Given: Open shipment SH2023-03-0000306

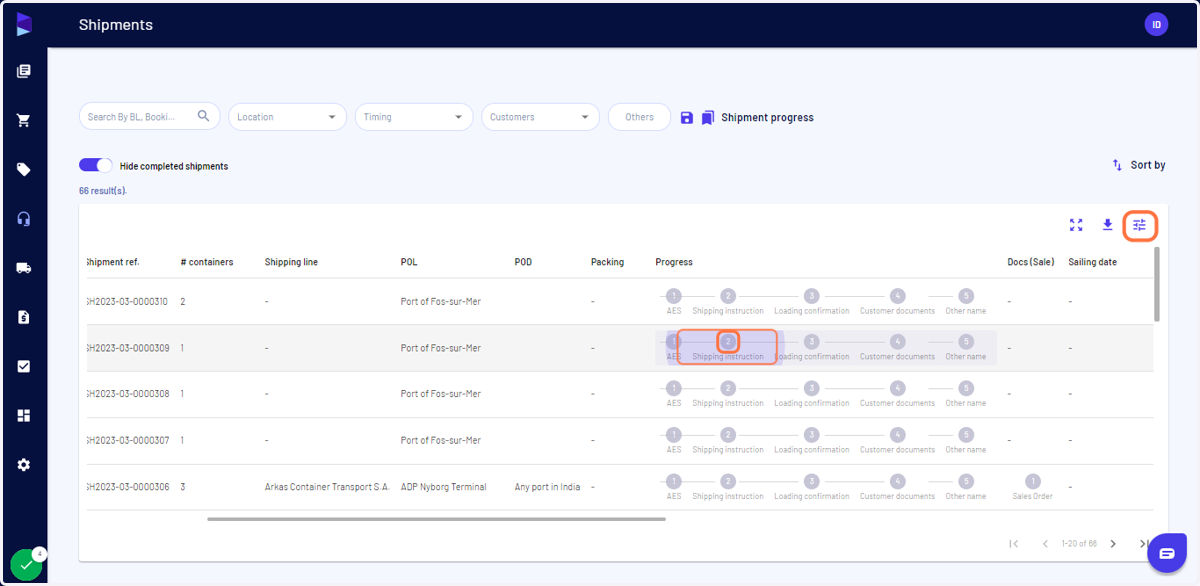Looking at the screenshot, I should coord(128,487).
